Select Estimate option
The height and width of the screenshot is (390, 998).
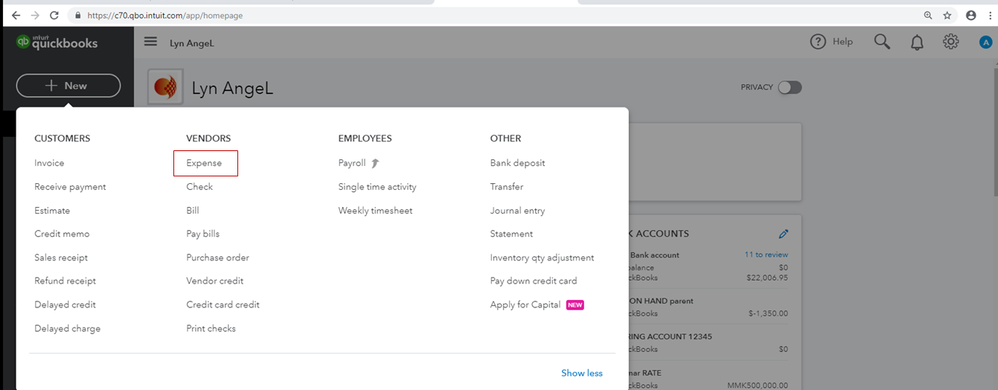click(x=52, y=211)
